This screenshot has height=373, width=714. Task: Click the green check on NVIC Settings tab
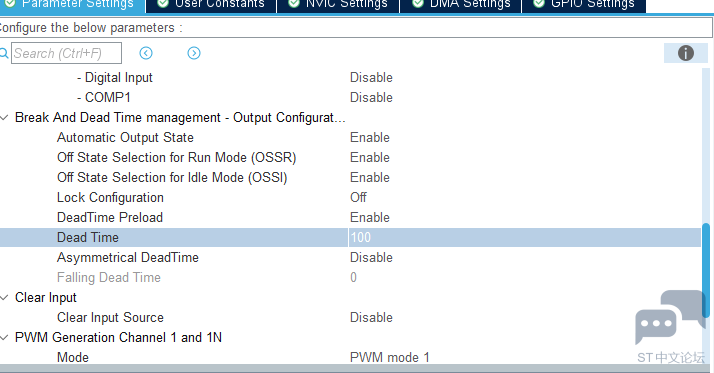click(294, 4)
